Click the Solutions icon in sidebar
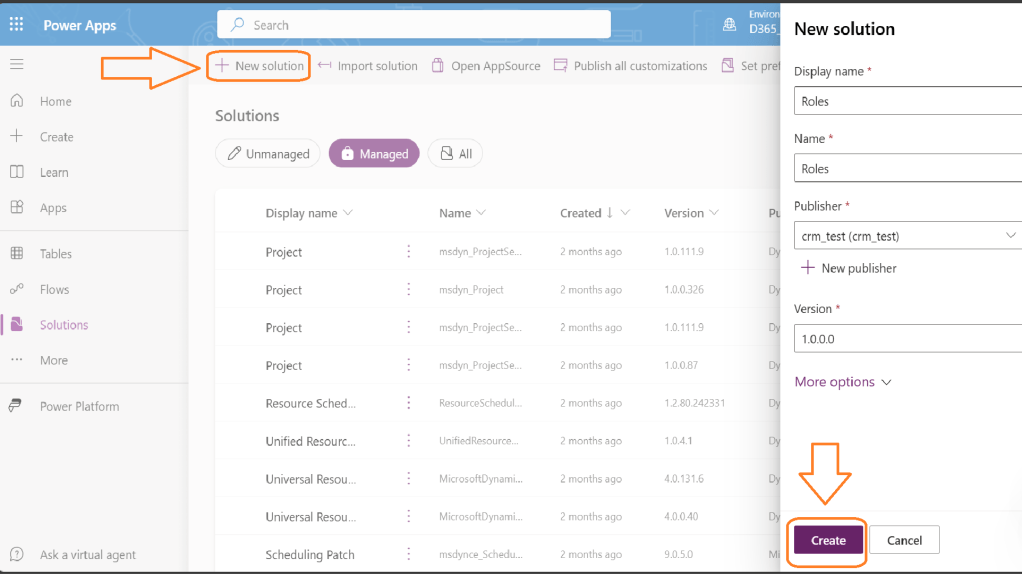1022x575 pixels. [x=17, y=324]
